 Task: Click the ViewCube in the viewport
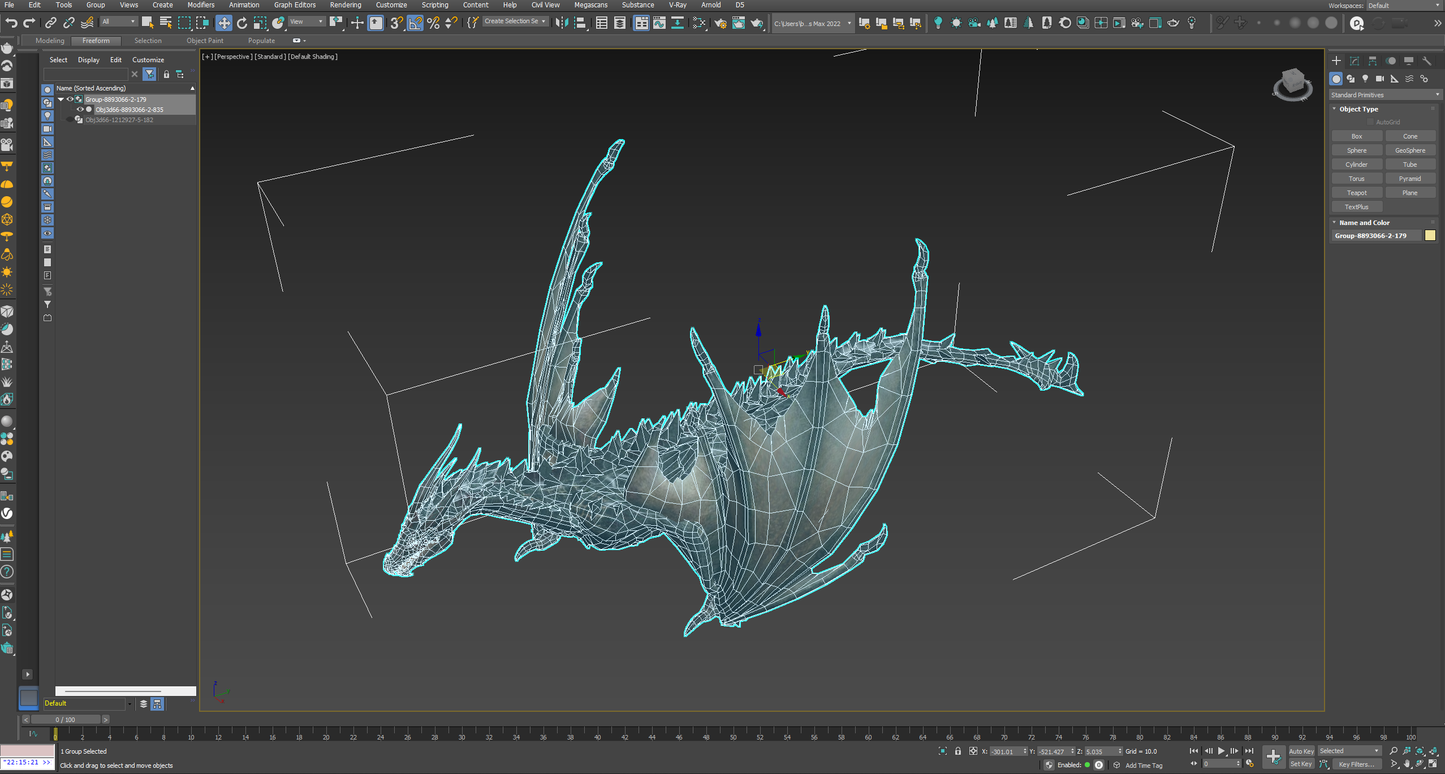1292,84
